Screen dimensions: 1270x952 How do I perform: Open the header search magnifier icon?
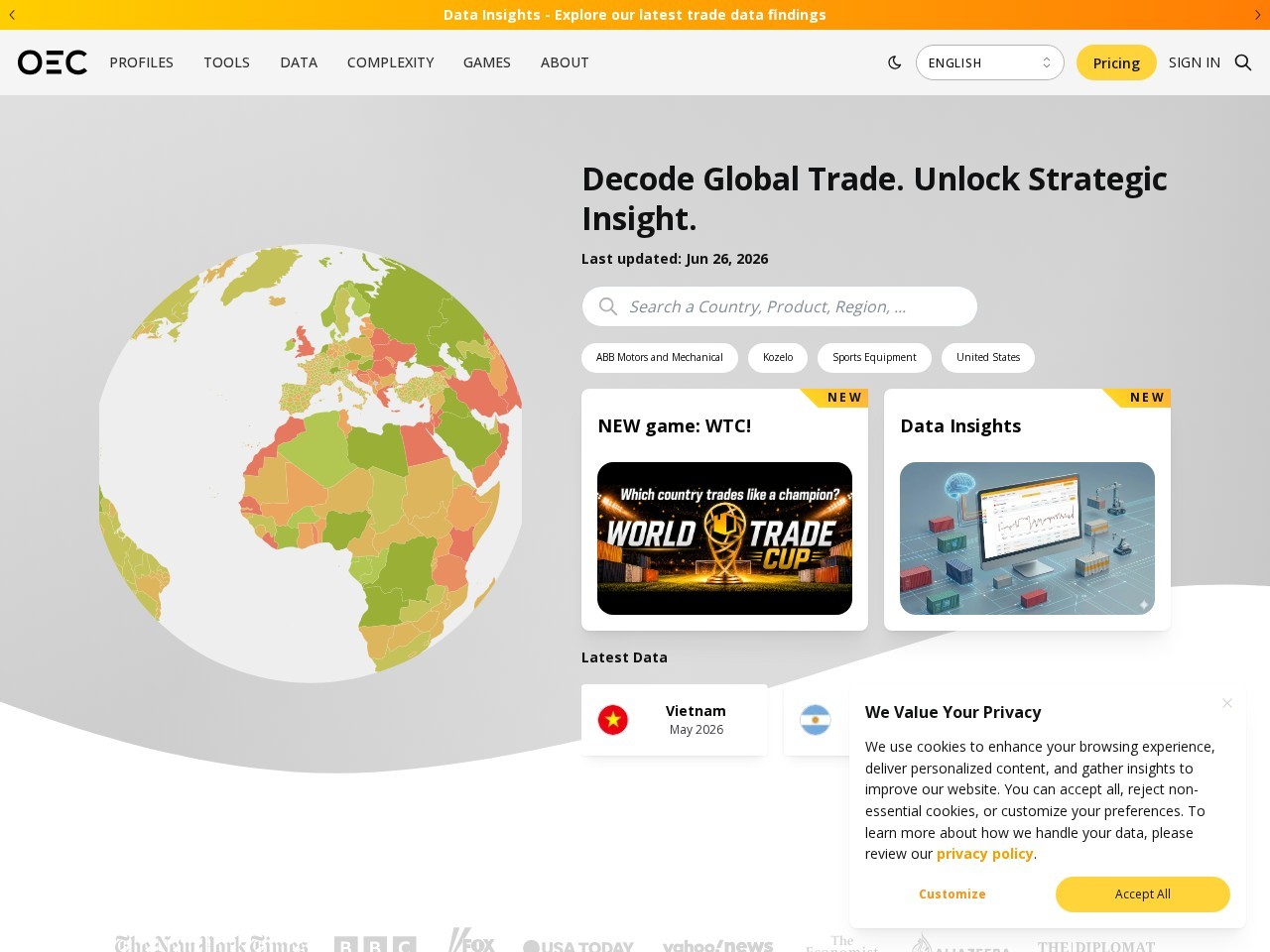[1242, 62]
